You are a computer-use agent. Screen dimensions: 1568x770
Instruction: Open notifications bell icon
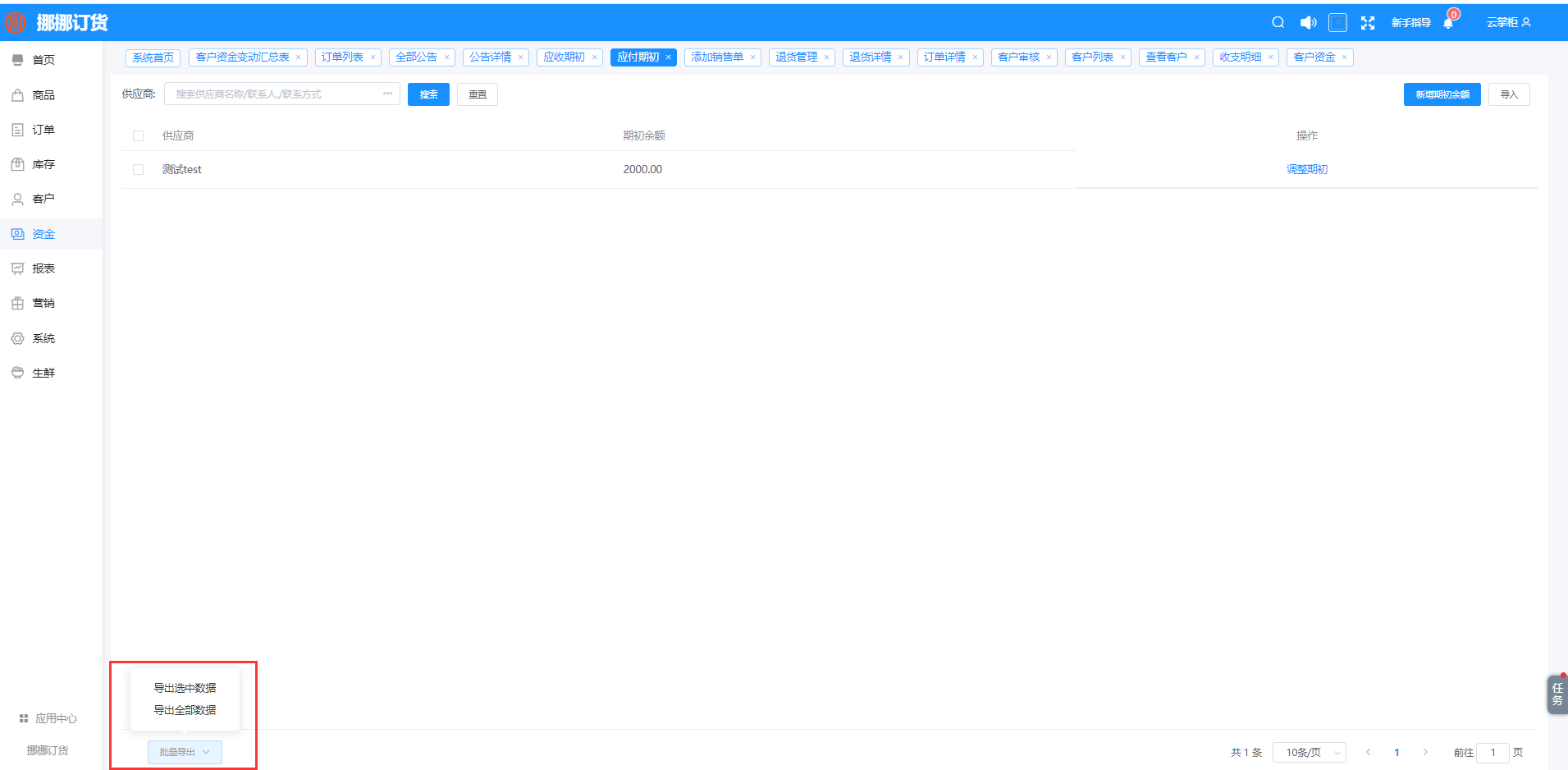point(1448,23)
